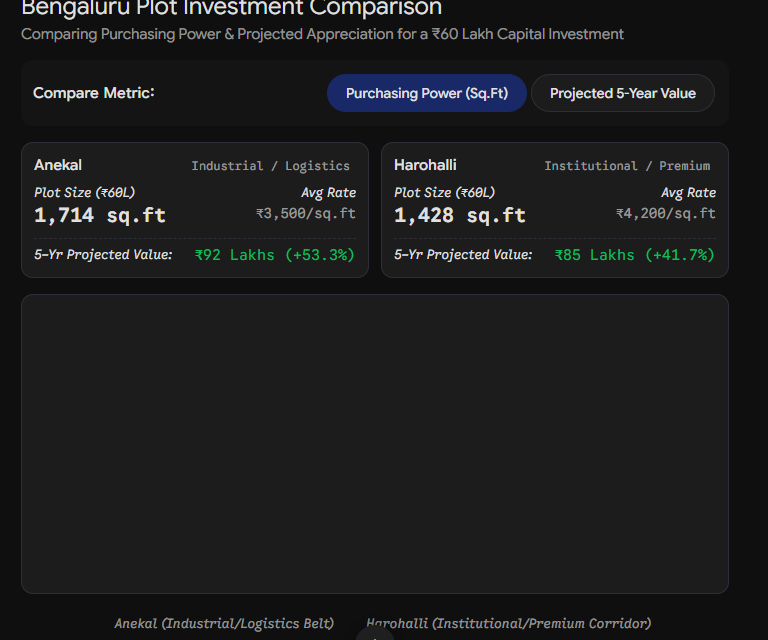Click the ₹4,200/sq.ft average rate
This screenshot has height=640, width=768.
[x=666, y=213]
